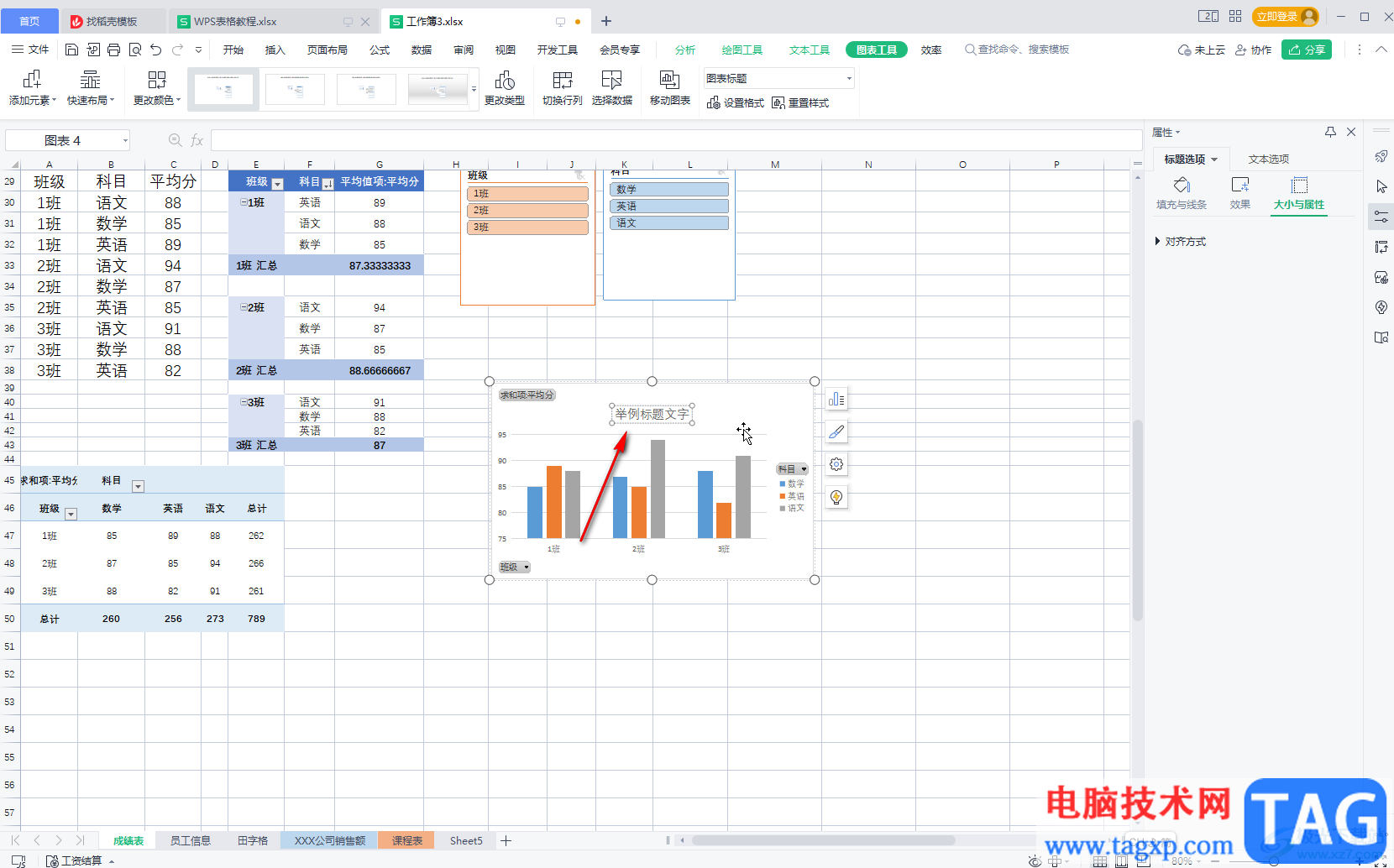The width and height of the screenshot is (1394, 868).
Task: Click the horizontal sheet scrollbar
Action: tap(823, 840)
